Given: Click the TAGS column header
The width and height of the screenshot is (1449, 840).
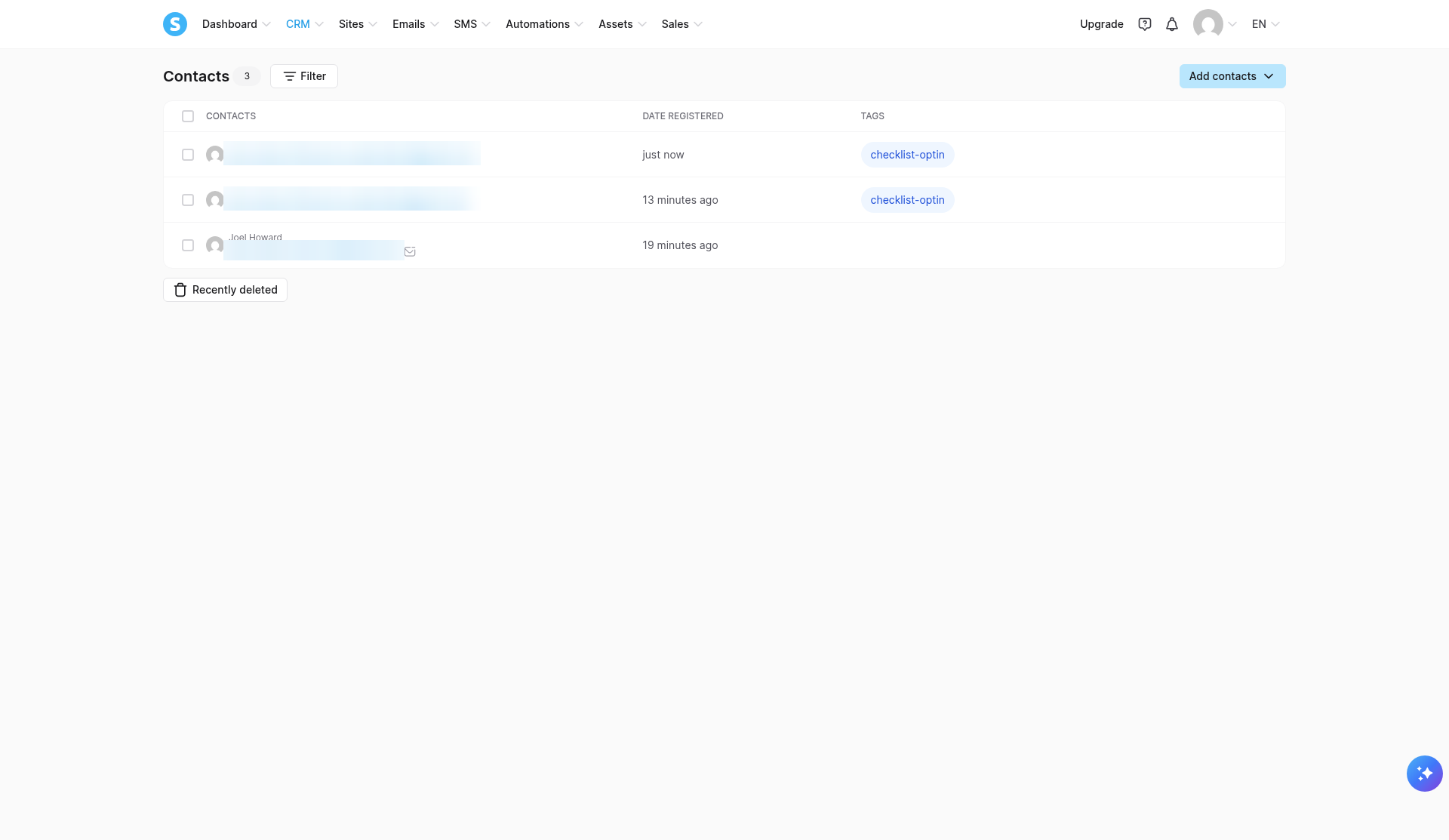Looking at the screenshot, I should point(872,116).
